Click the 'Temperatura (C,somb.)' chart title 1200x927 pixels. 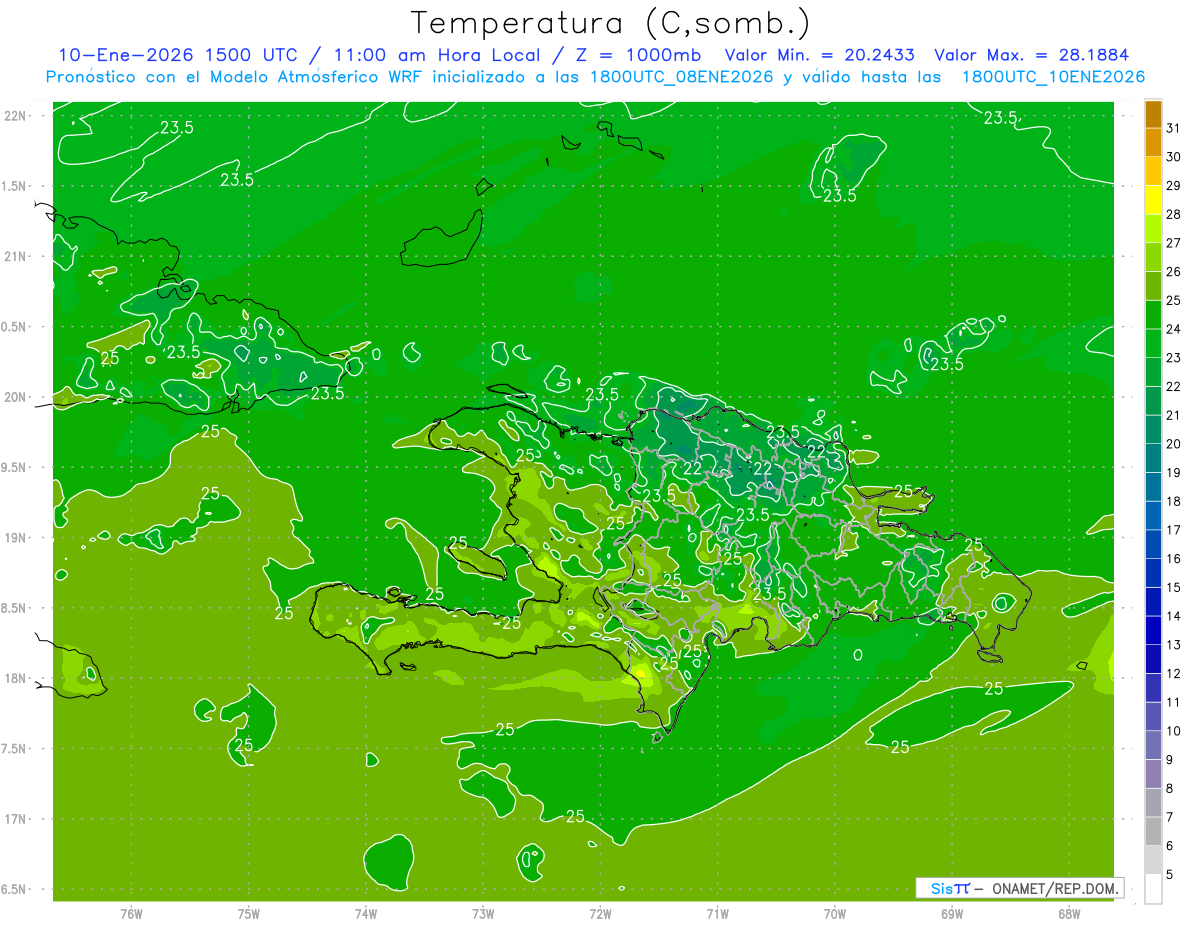tap(611, 23)
